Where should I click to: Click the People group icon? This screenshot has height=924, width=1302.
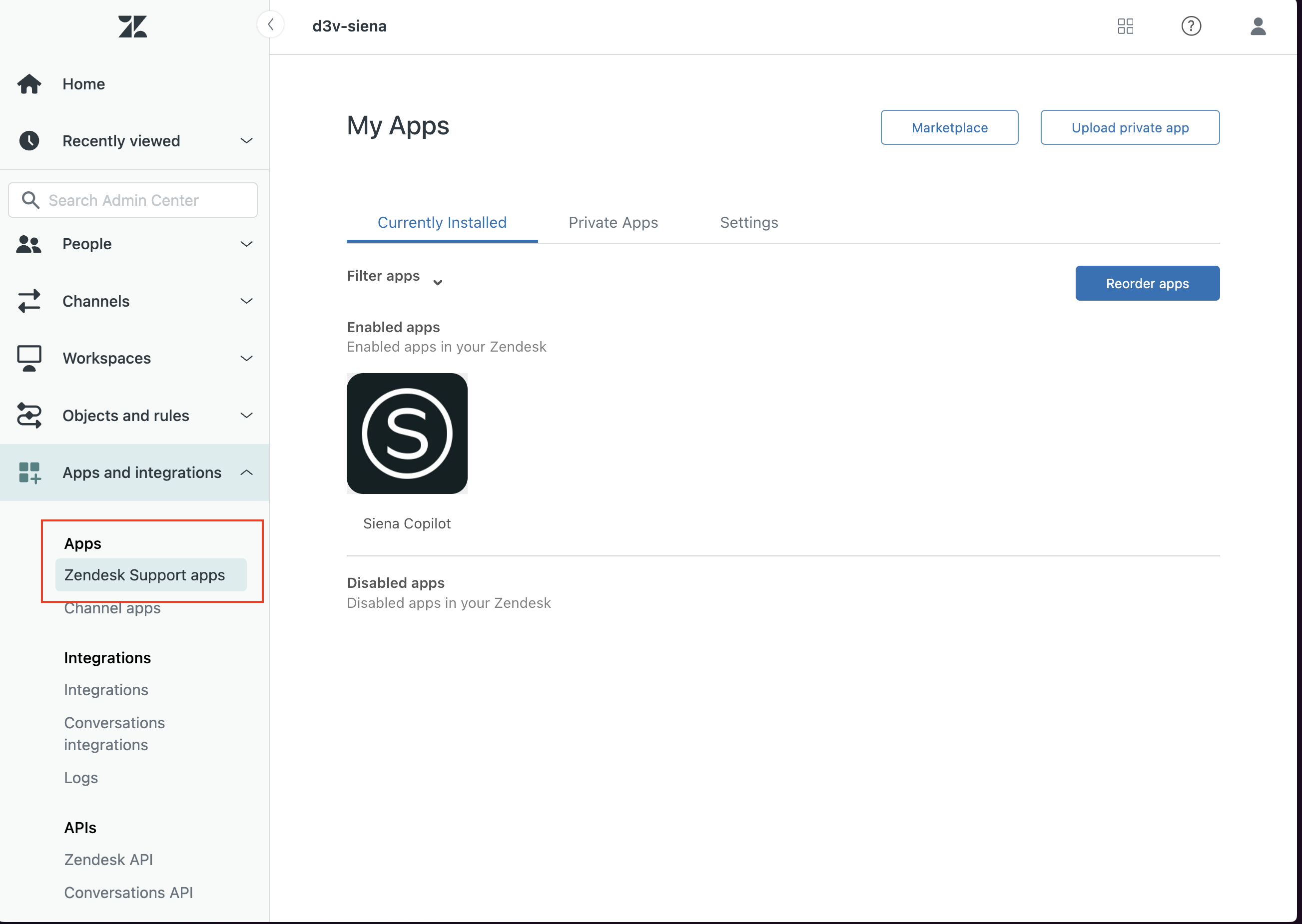coord(29,244)
